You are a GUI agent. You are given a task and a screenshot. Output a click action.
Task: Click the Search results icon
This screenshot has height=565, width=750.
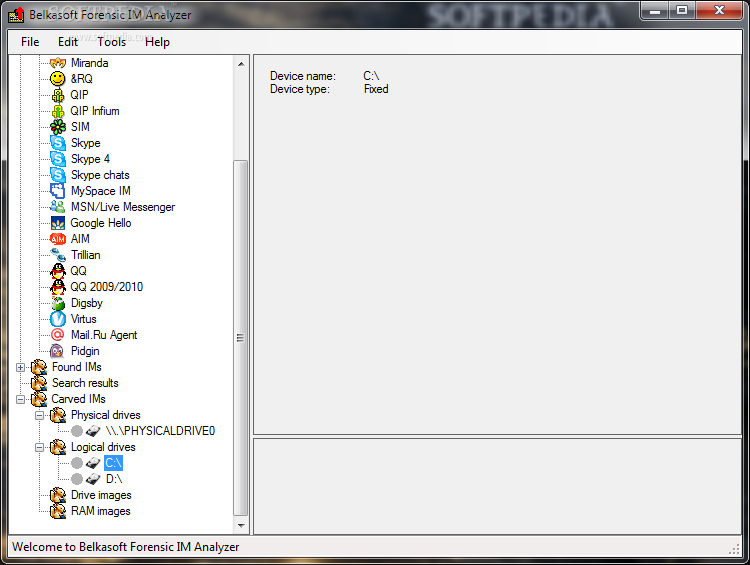tap(39, 383)
